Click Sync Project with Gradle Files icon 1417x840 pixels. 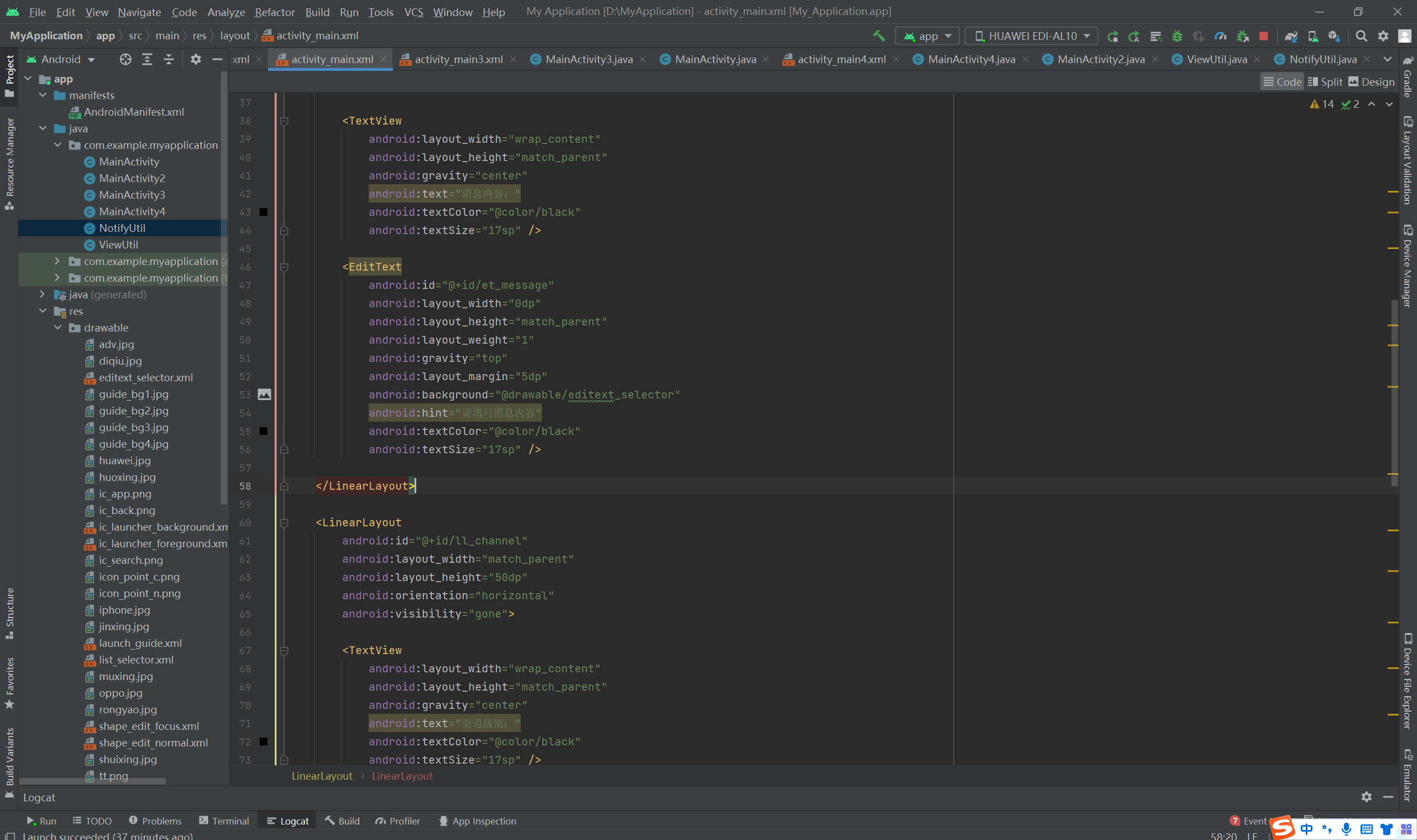click(x=1291, y=36)
